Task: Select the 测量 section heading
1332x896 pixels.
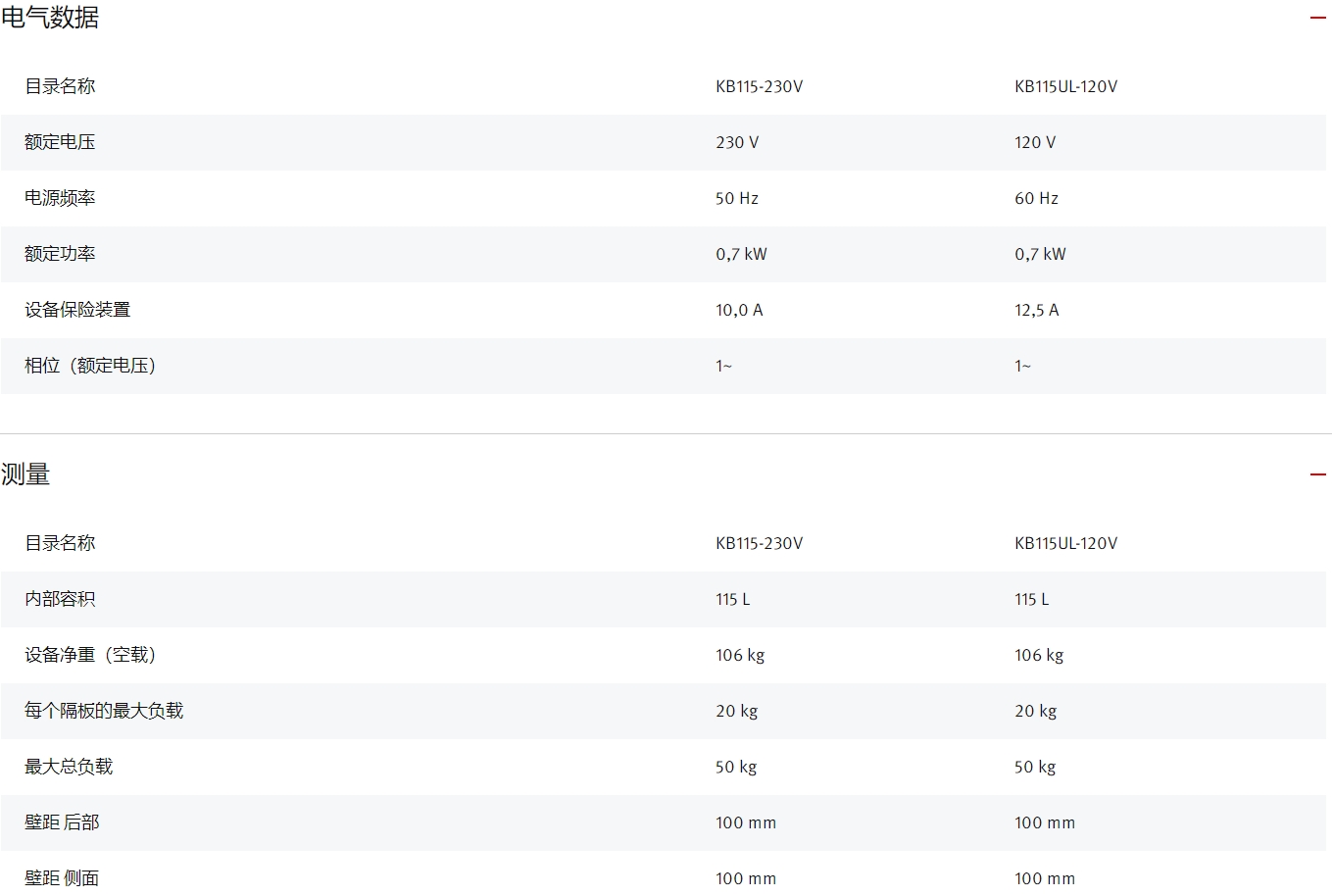Action: point(25,474)
